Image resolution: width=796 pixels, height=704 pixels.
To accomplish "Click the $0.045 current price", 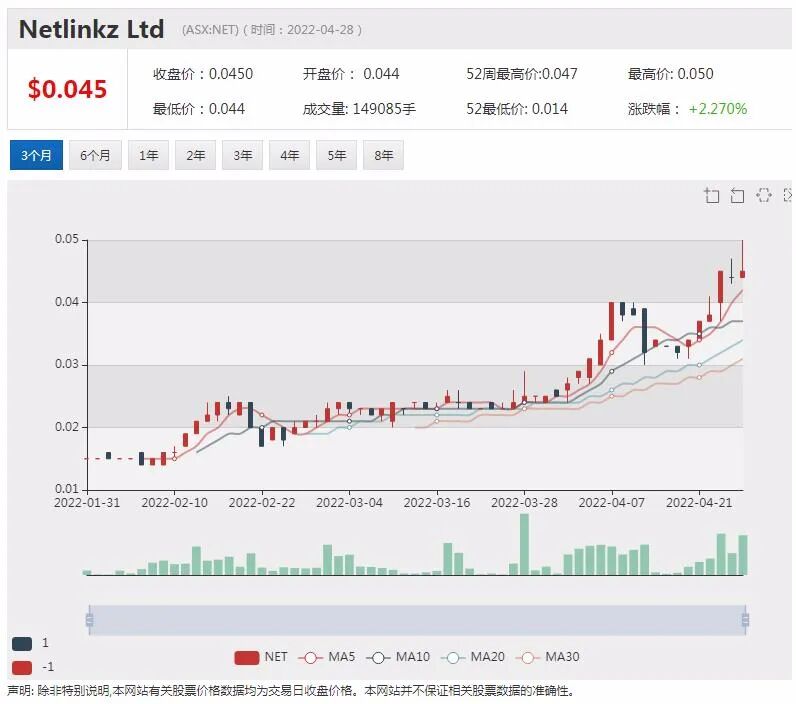I will tap(67, 89).
